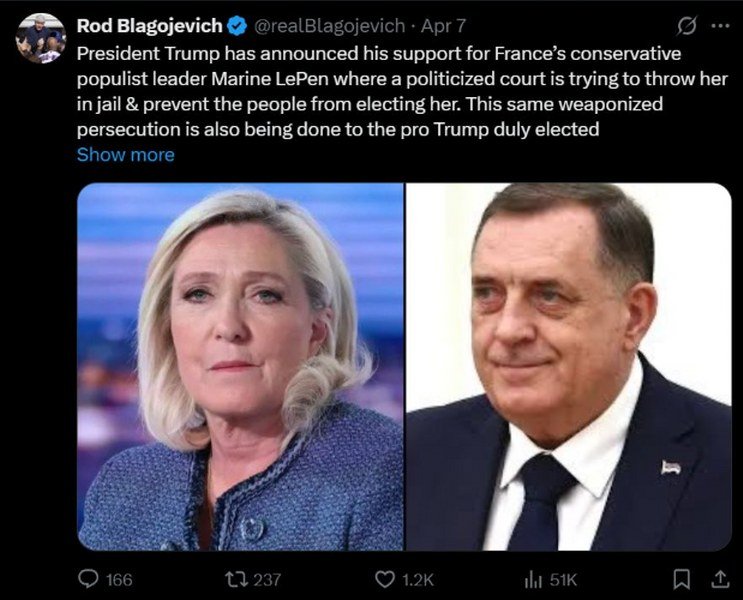Viewport: 743px width, 600px height.
Task: Click the repost arrows icon
Action: 236,579
